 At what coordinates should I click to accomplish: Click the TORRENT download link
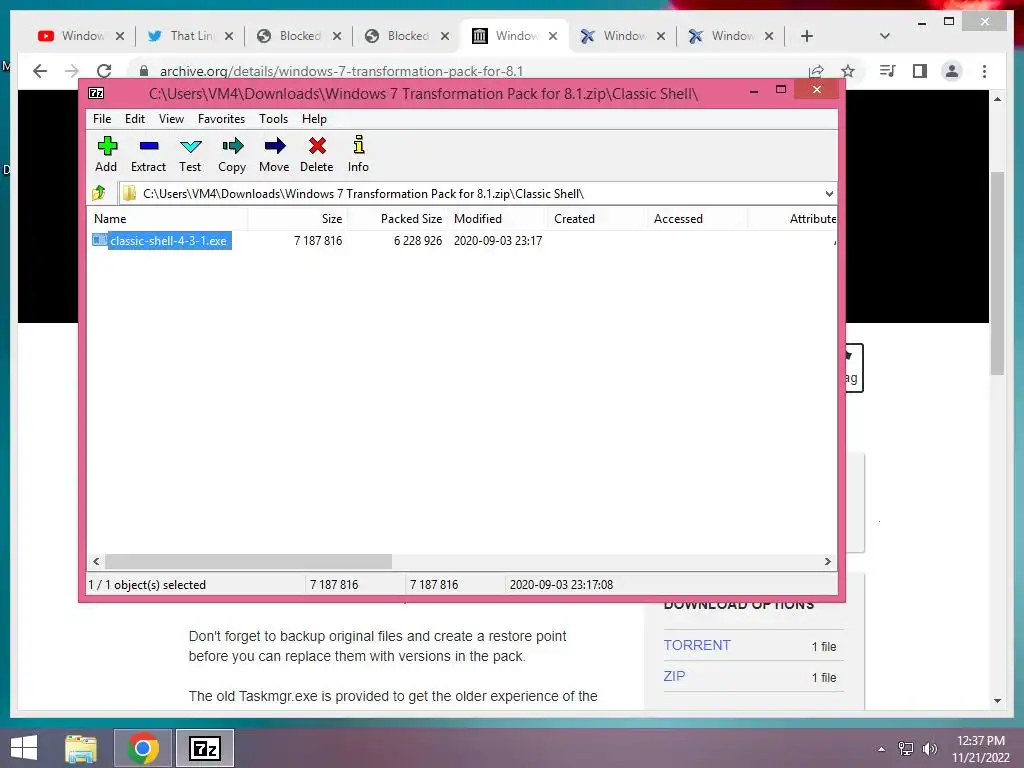click(x=697, y=645)
